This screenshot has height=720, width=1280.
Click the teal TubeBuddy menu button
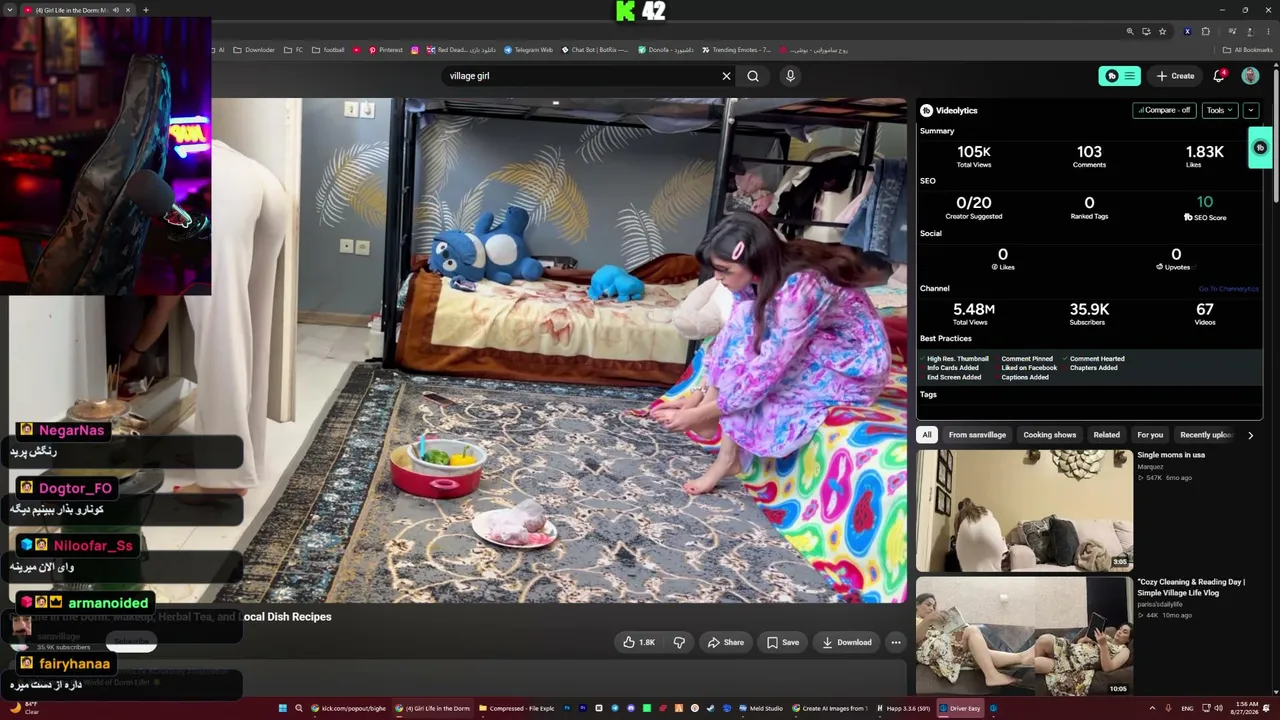(1120, 76)
